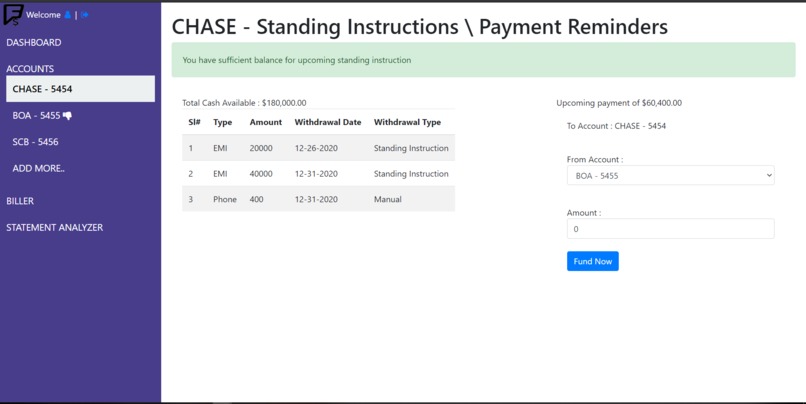Screen dimensions: 806x404
Task: Click the Withdrawal Type column header
Action: point(407,122)
